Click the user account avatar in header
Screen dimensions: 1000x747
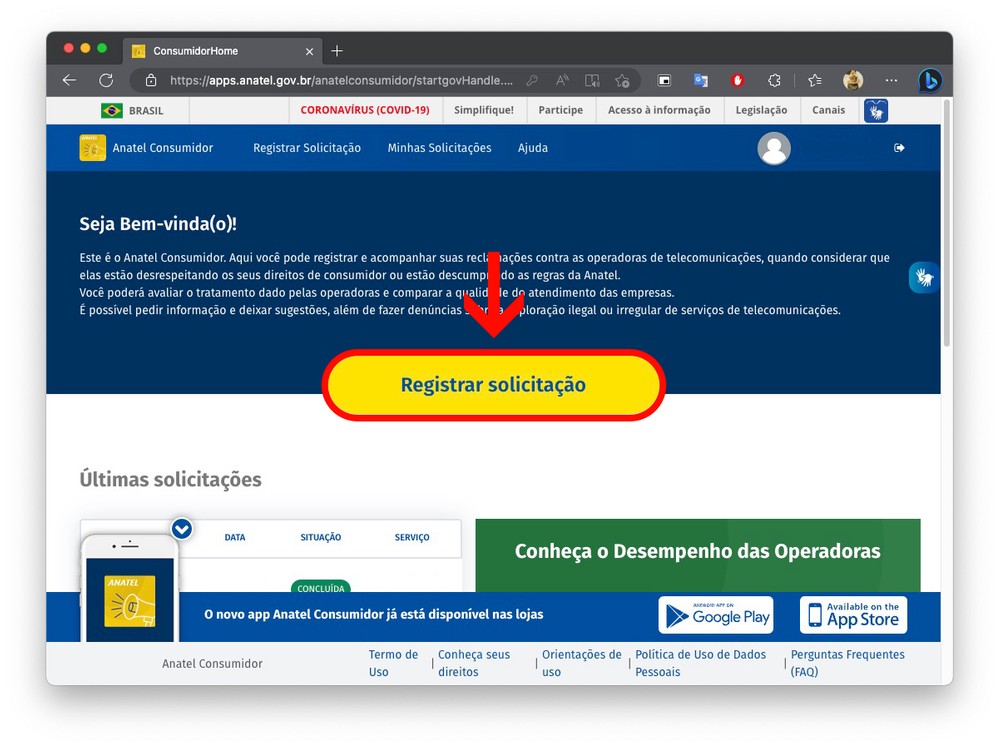[x=774, y=149]
